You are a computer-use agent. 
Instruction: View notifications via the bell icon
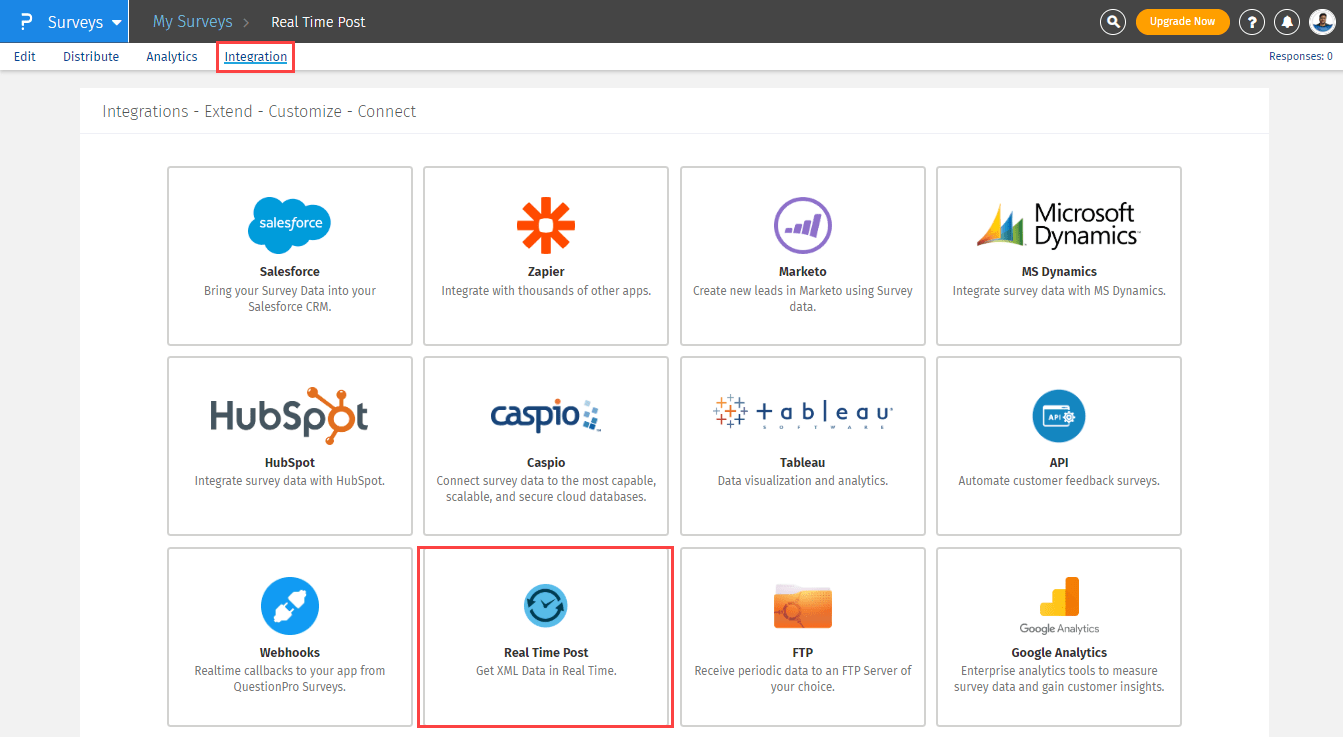1288,21
